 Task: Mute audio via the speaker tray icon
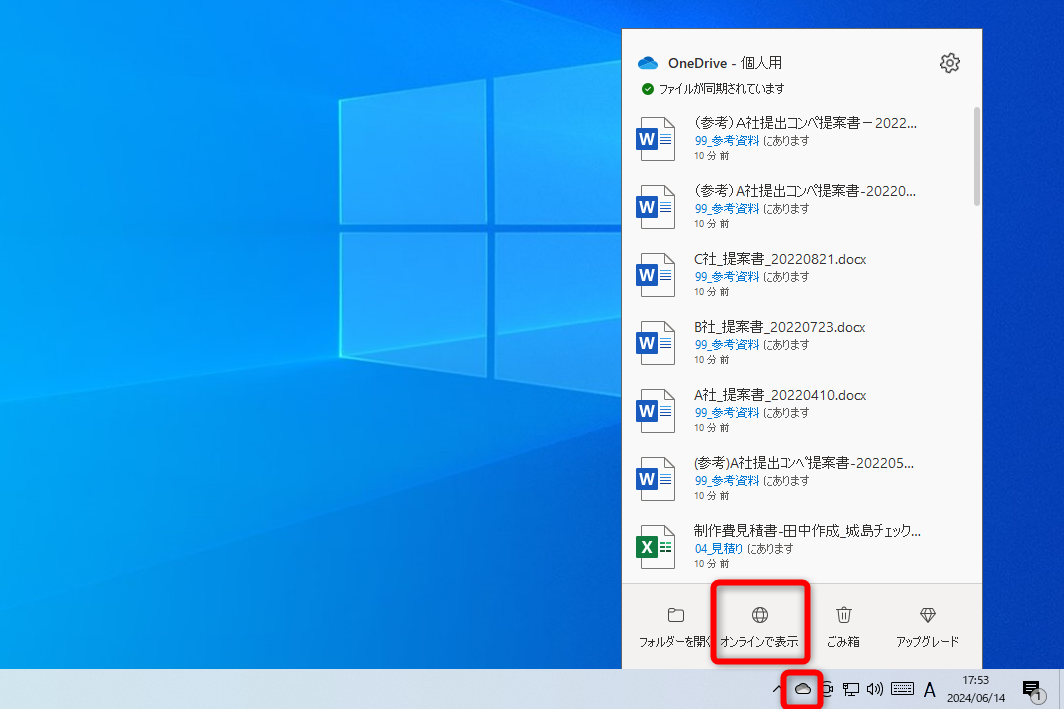875,689
